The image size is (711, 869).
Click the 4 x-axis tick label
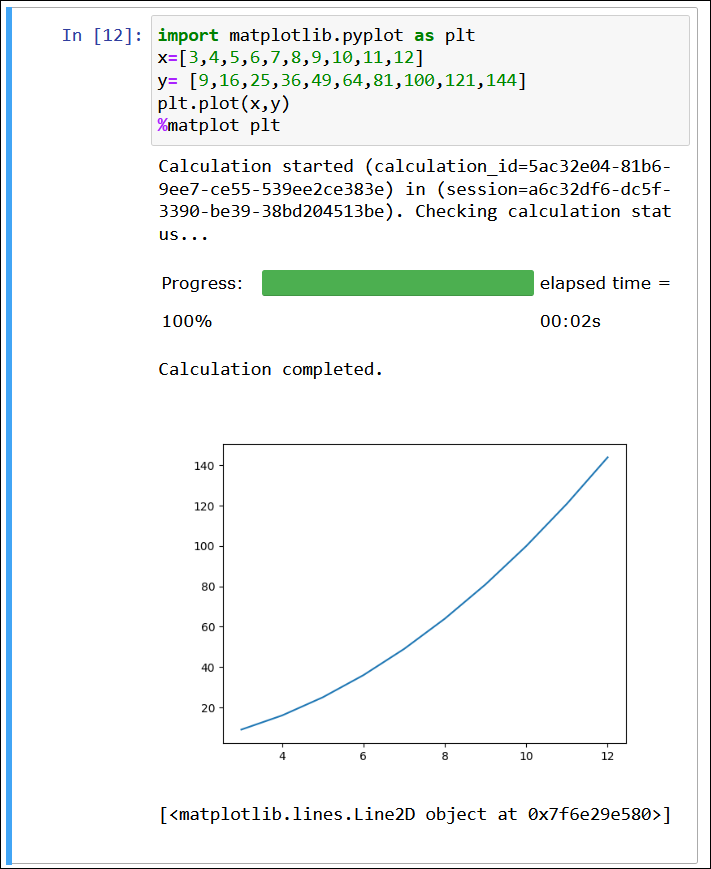(283, 758)
